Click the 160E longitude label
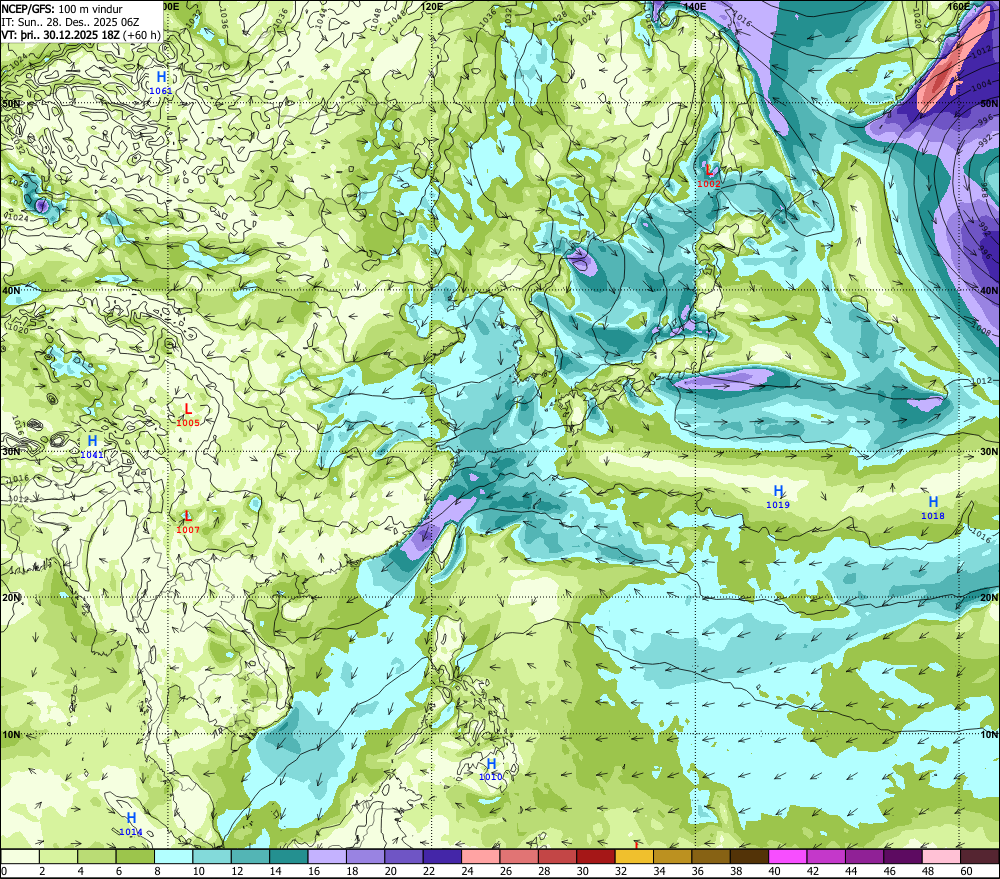The image size is (1000, 879). 958,6
